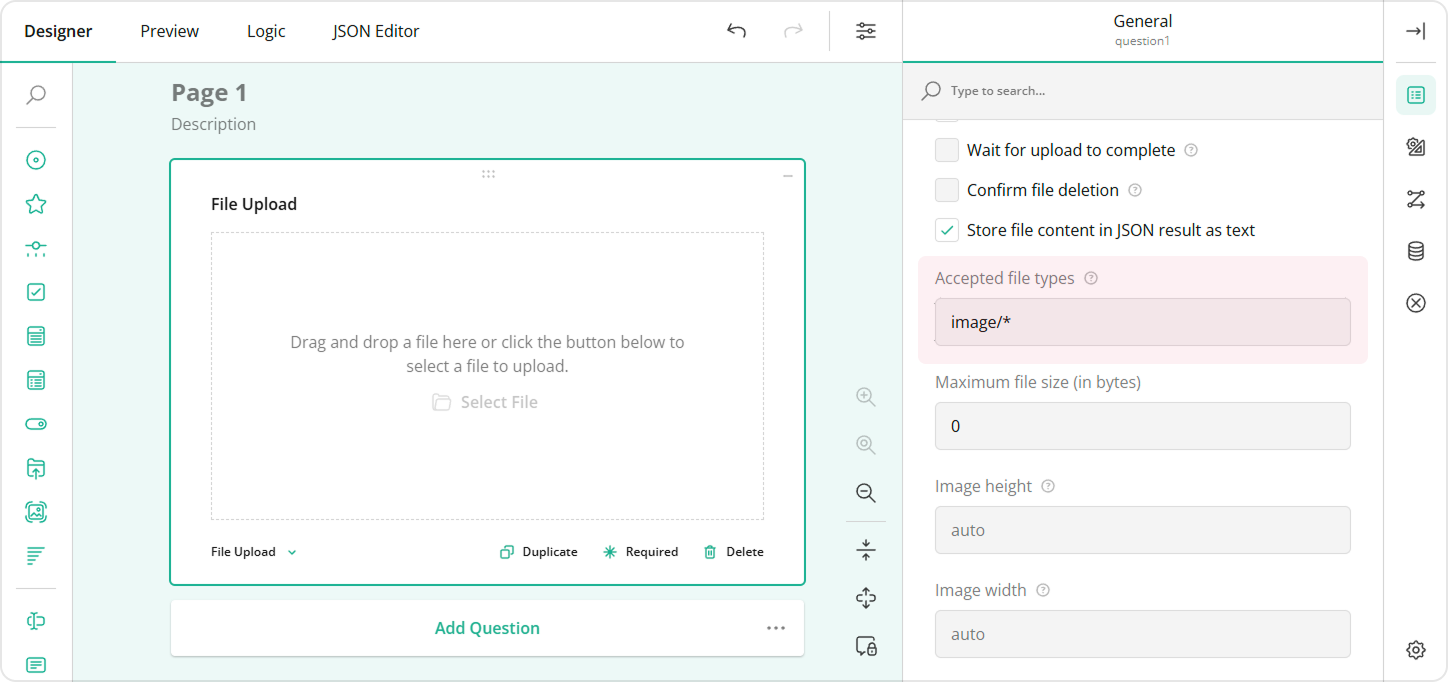Screen dimensions: 1448x682
Task: Zoom out the design surface with magnifier icon
Action: 864,492
